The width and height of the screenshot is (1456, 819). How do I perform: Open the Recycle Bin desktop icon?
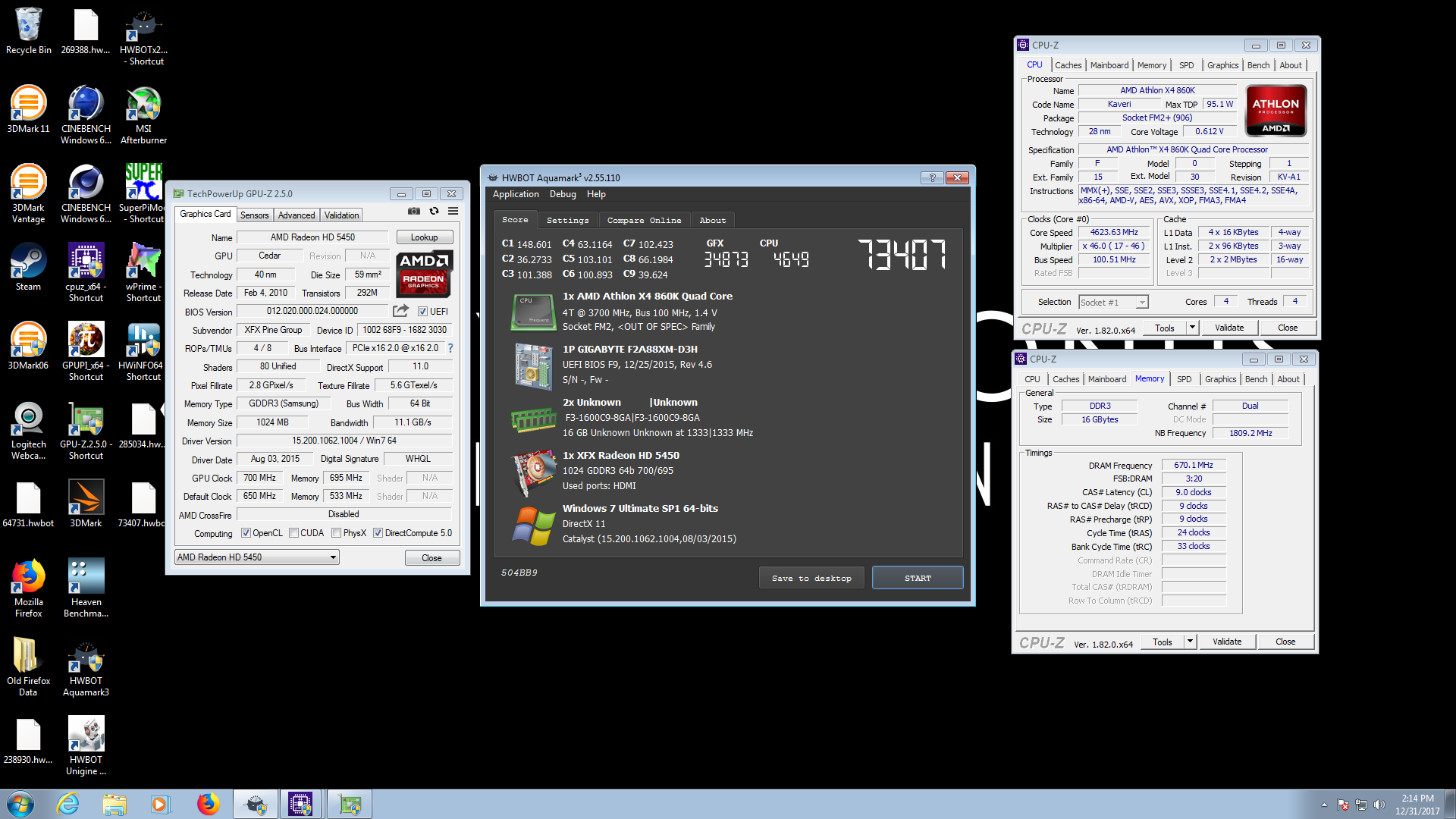(x=29, y=32)
